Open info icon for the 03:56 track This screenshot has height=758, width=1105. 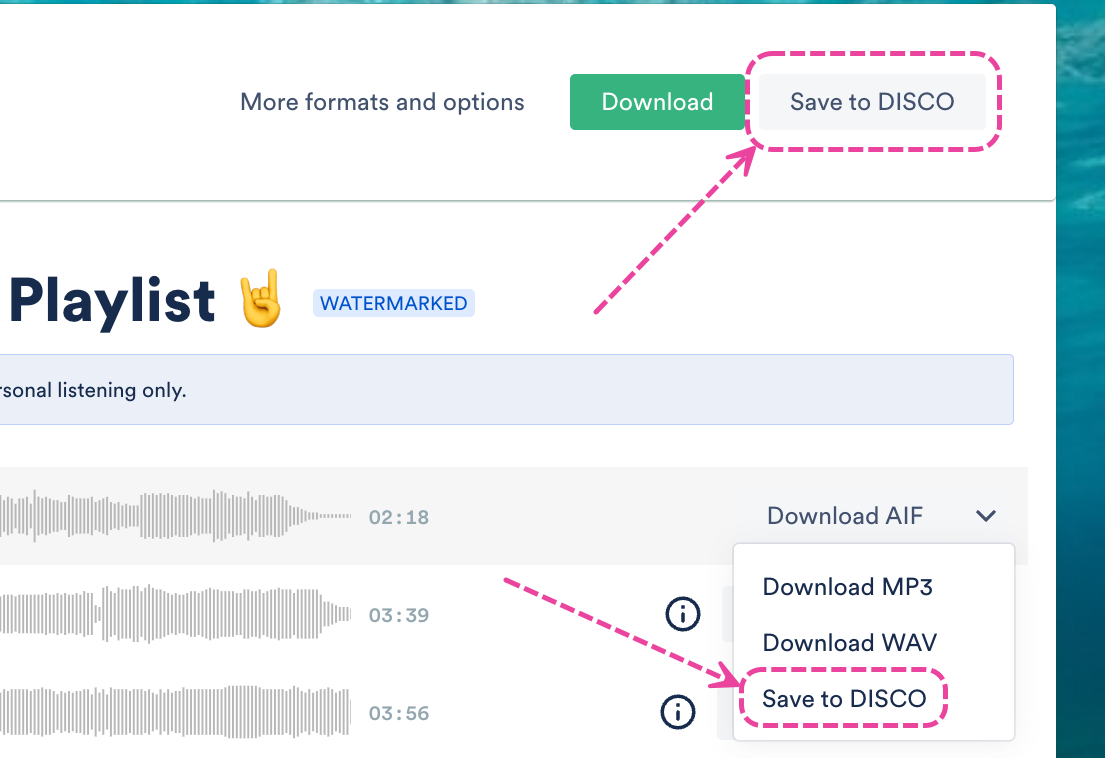point(678,712)
